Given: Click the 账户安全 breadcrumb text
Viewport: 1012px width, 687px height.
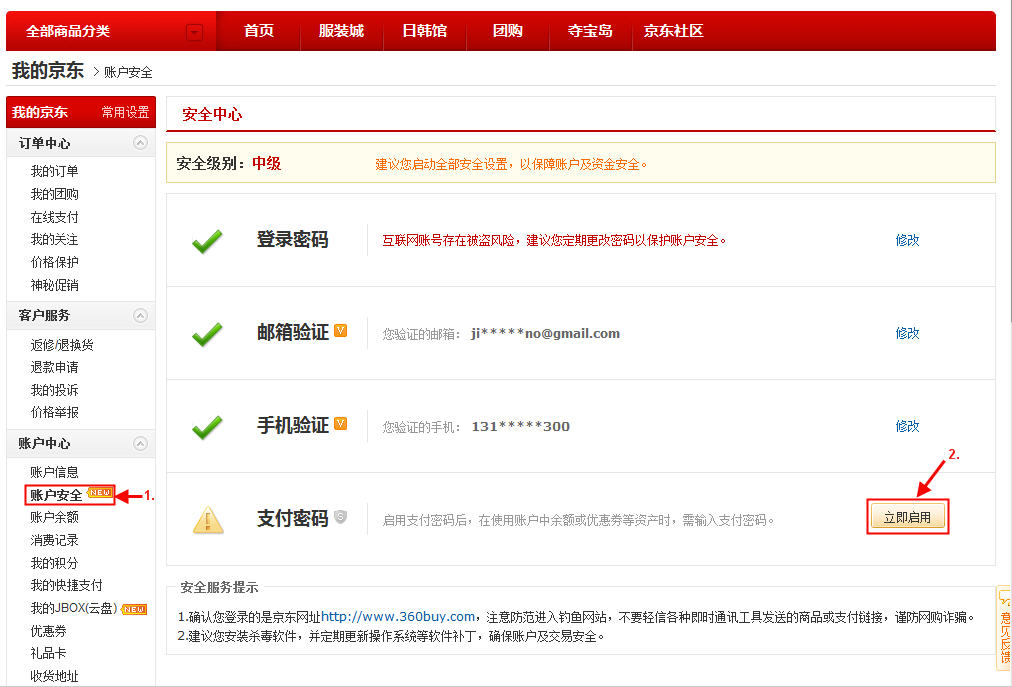Looking at the screenshot, I should tap(128, 72).
